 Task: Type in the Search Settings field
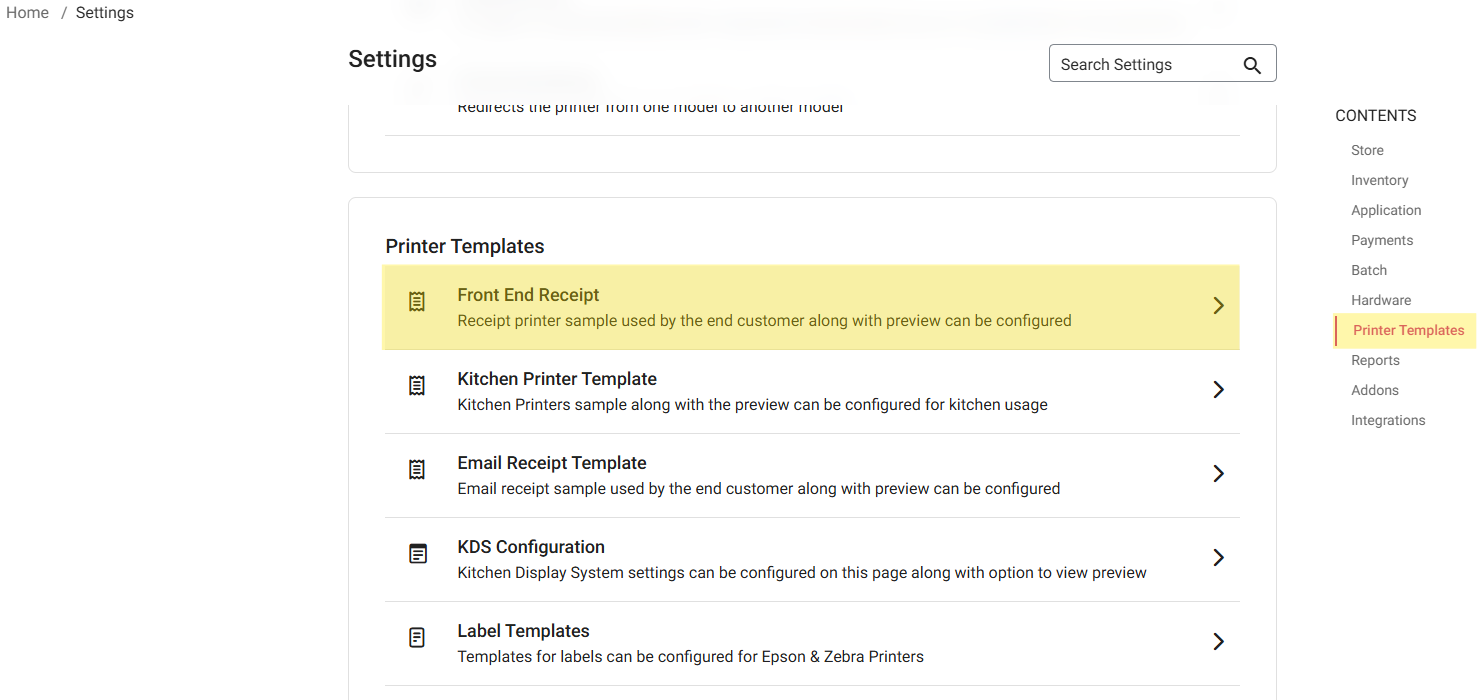point(1145,65)
